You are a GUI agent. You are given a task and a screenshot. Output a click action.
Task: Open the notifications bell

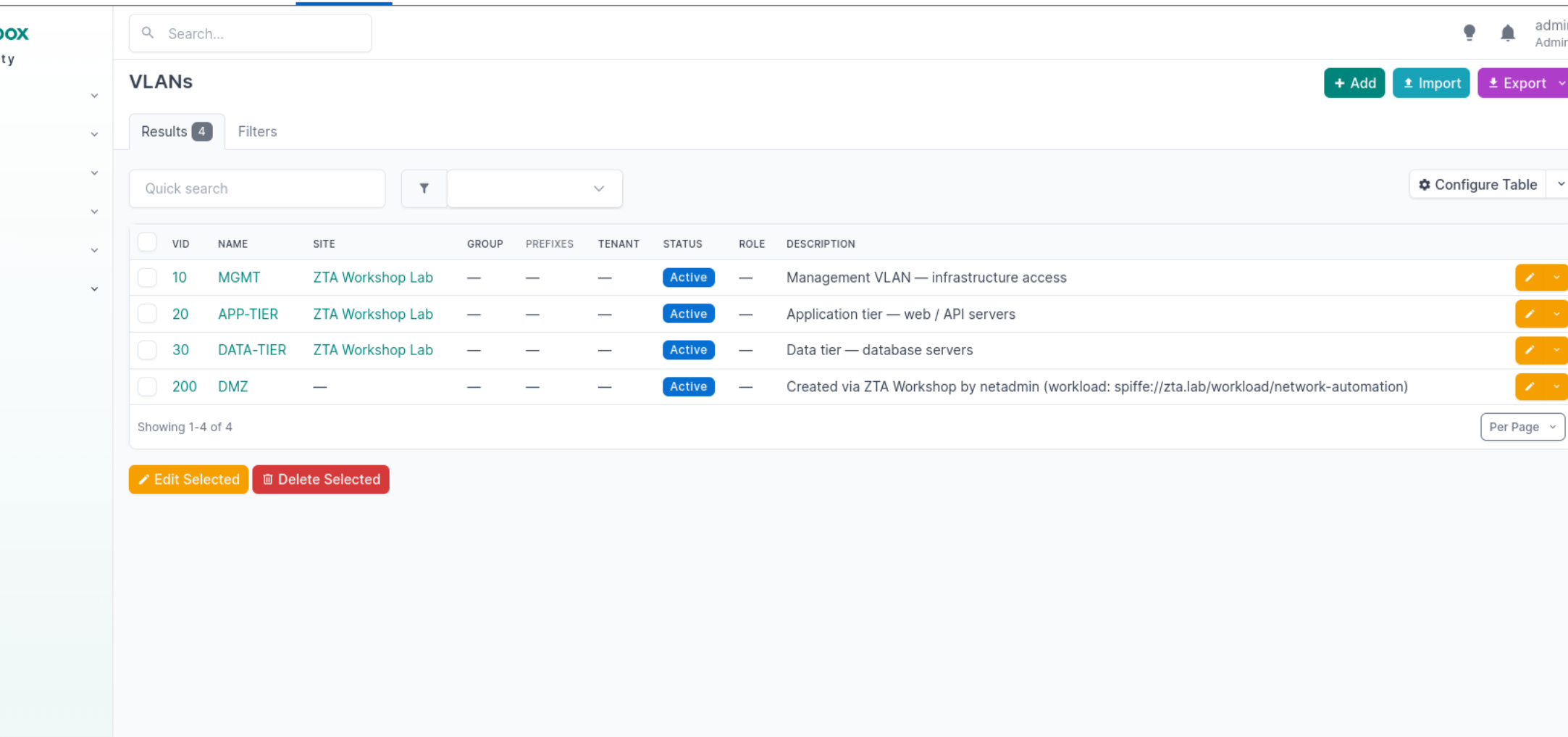1508,33
